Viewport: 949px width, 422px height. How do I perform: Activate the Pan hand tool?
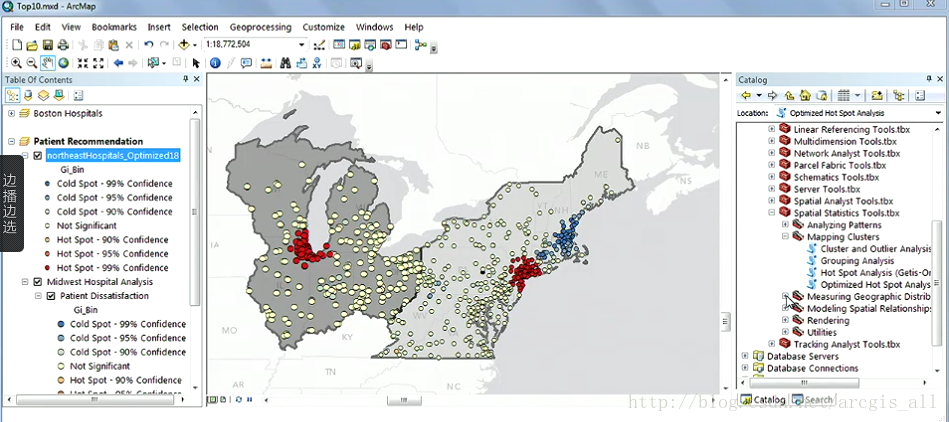coord(48,63)
